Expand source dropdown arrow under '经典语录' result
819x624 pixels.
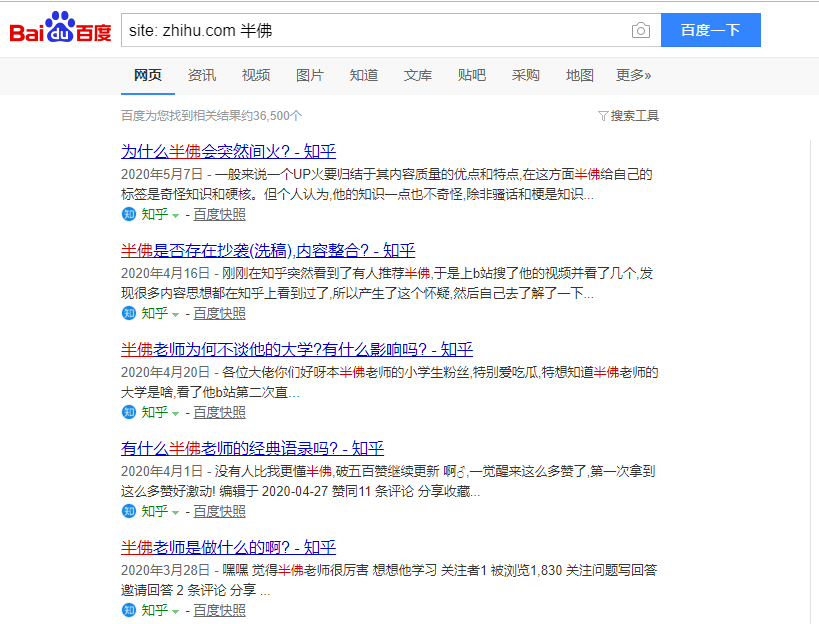176,513
